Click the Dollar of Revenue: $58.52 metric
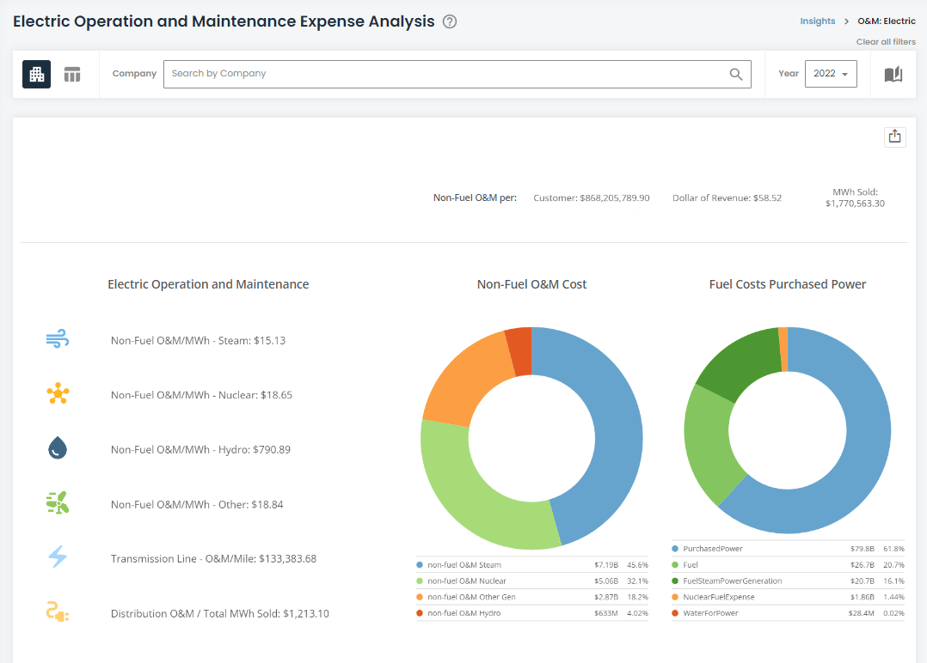 click(727, 198)
